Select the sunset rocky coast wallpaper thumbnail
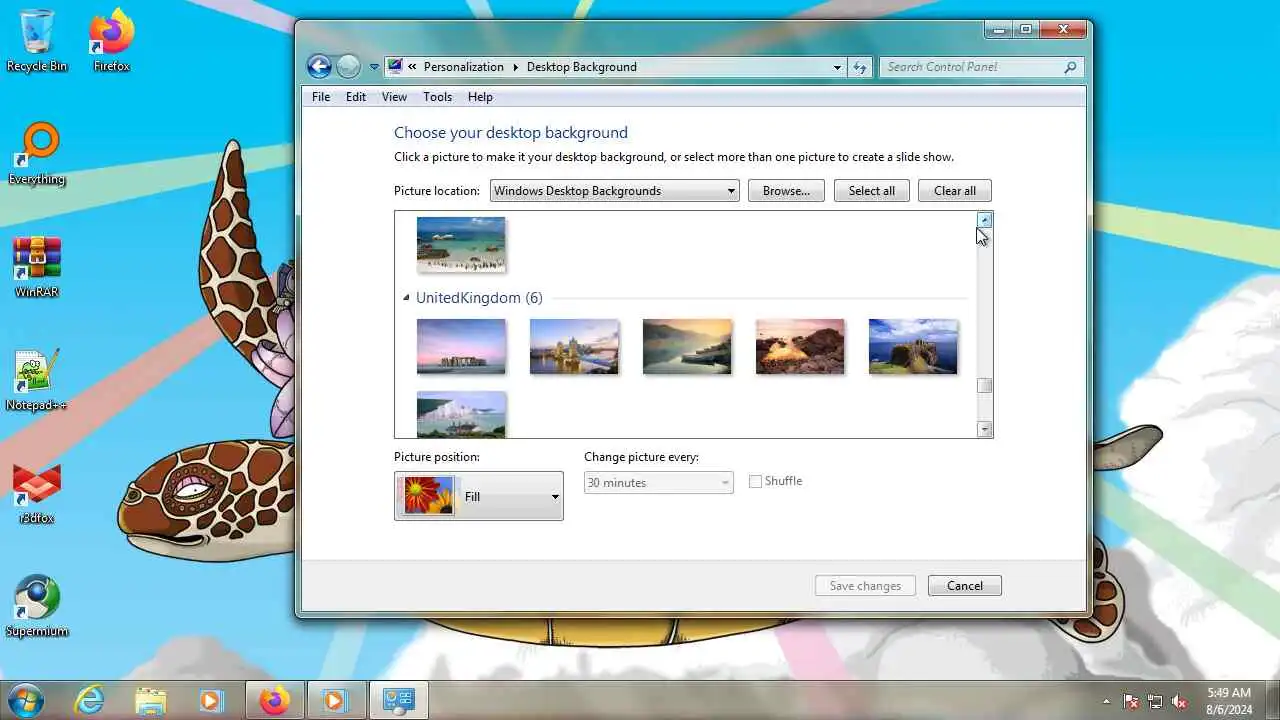The height and width of the screenshot is (720, 1280). tap(800, 346)
